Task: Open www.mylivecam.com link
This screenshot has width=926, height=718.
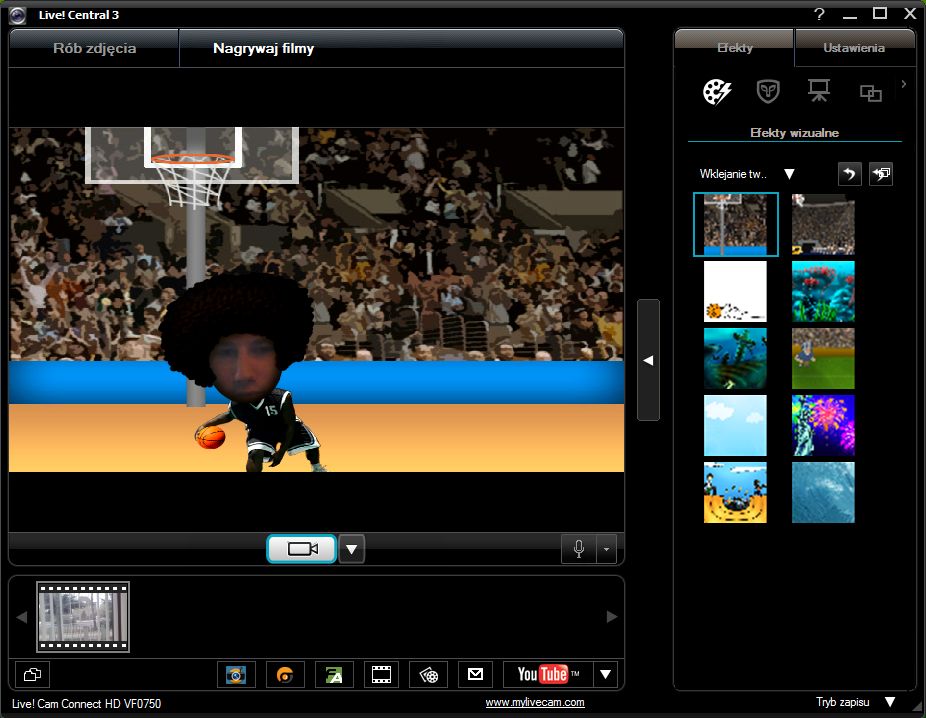Action: 535,702
